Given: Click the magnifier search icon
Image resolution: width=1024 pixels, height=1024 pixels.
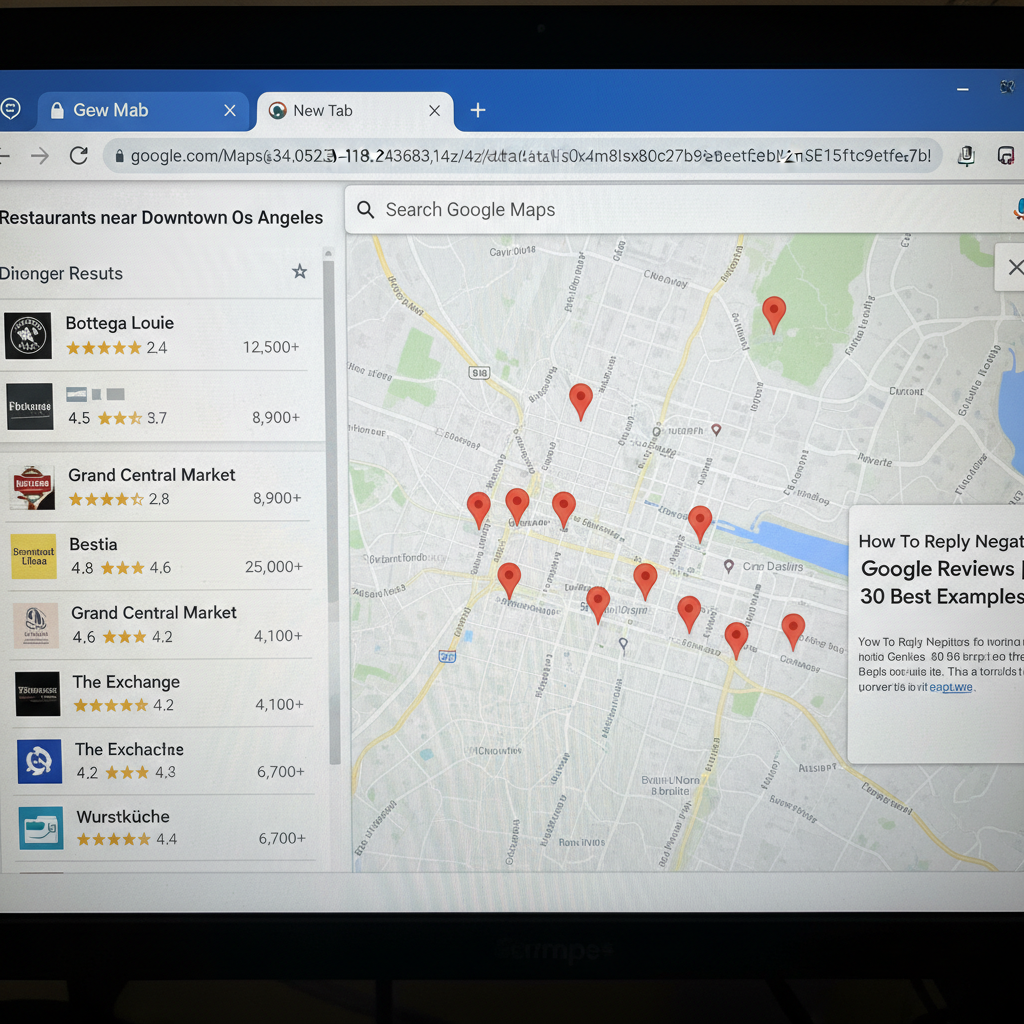Looking at the screenshot, I should tap(366, 210).
